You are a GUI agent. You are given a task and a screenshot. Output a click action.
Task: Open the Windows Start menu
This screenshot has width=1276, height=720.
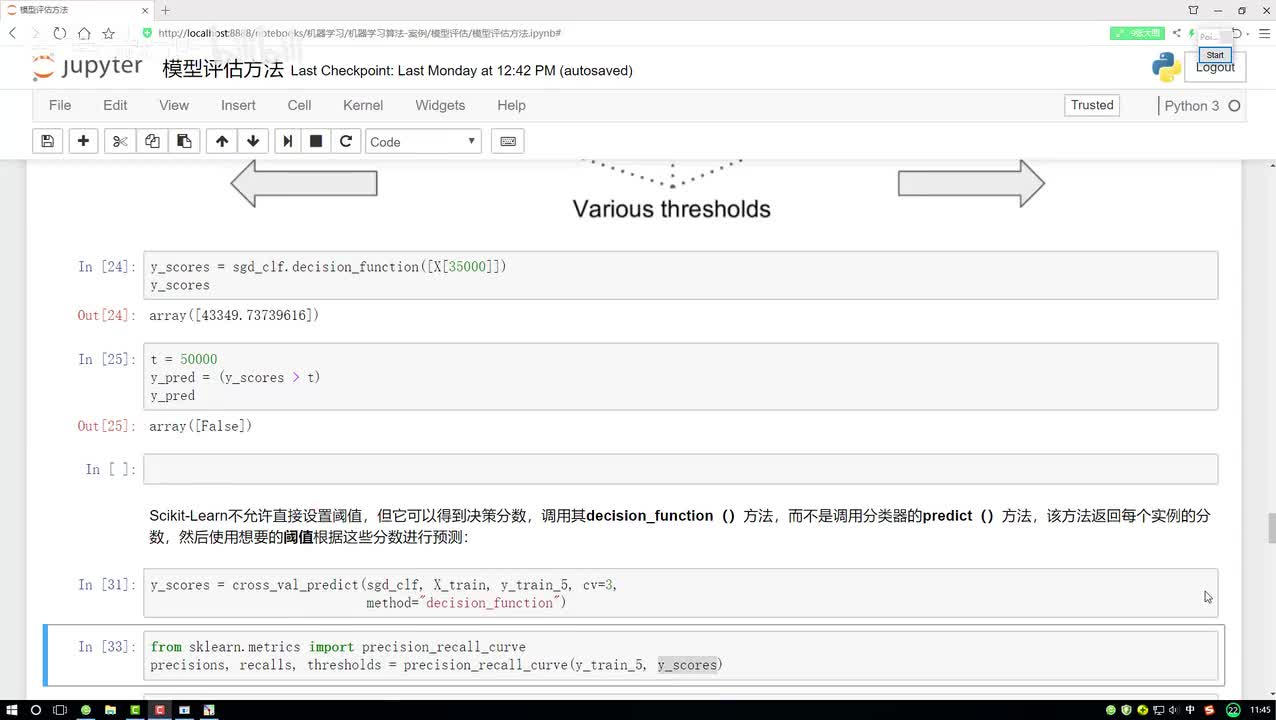coord(12,710)
